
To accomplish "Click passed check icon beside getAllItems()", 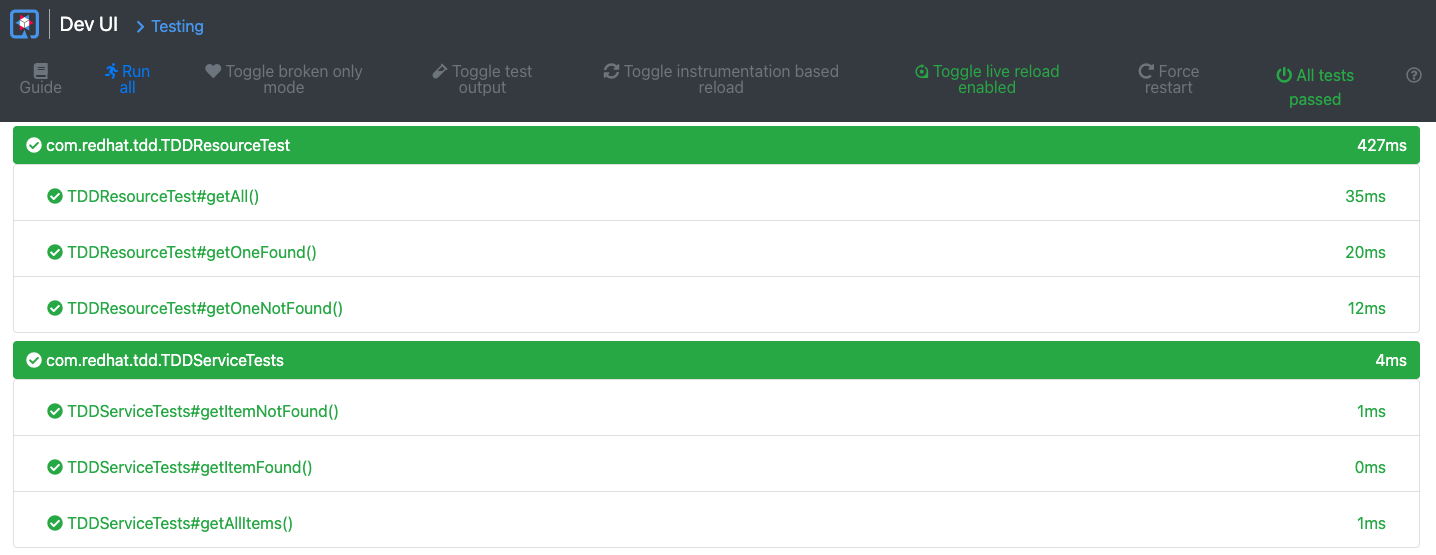I will (x=55, y=523).
